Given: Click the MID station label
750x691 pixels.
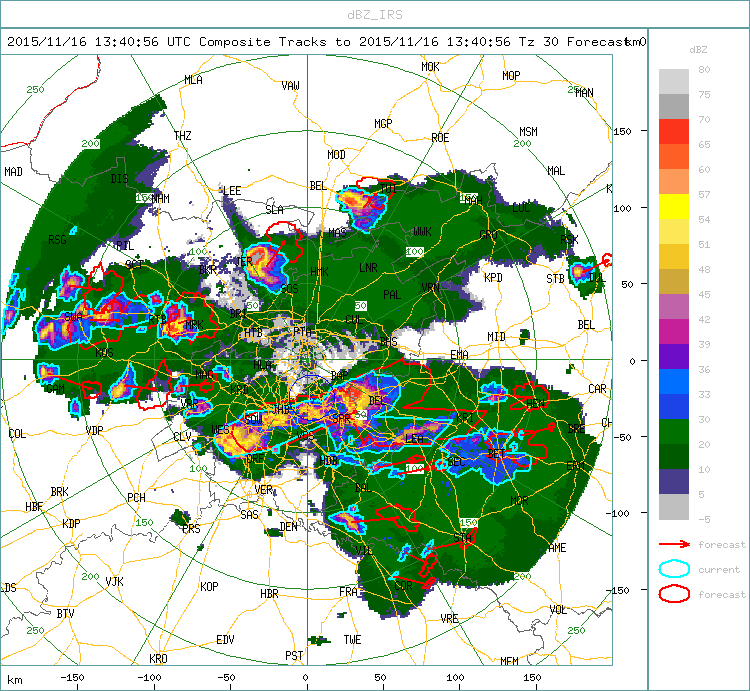Looking at the screenshot, I should [x=496, y=337].
